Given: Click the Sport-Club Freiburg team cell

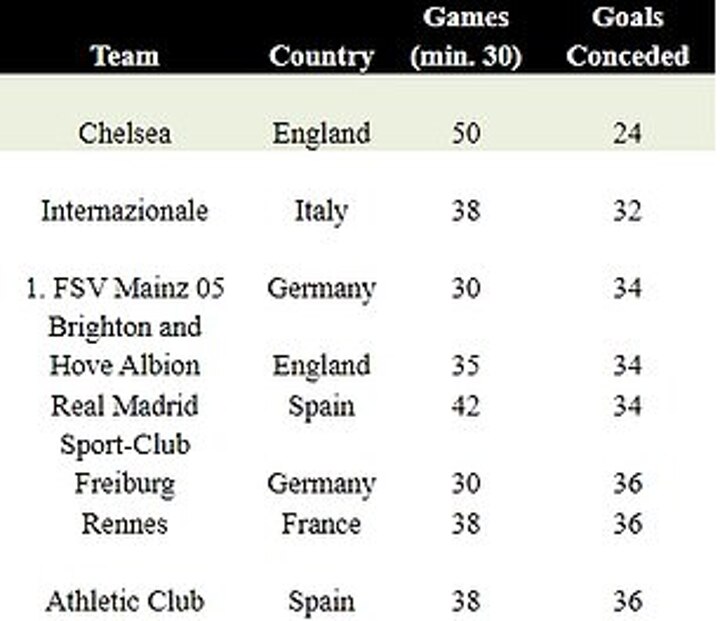Looking at the screenshot, I should coord(125,464).
